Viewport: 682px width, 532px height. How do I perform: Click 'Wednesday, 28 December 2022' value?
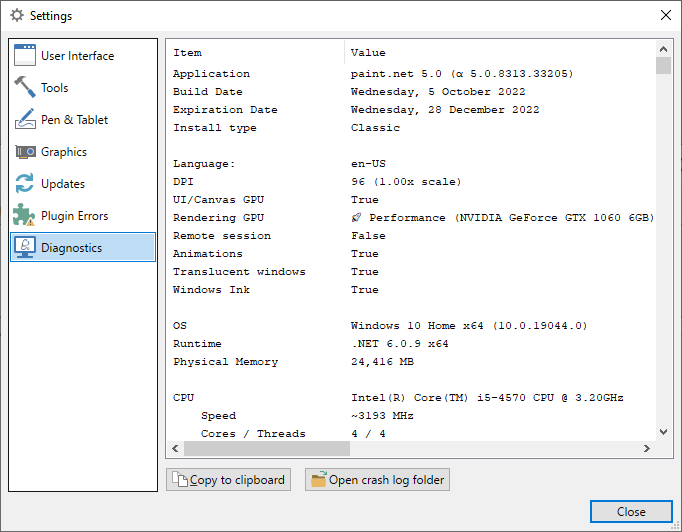click(445, 110)
